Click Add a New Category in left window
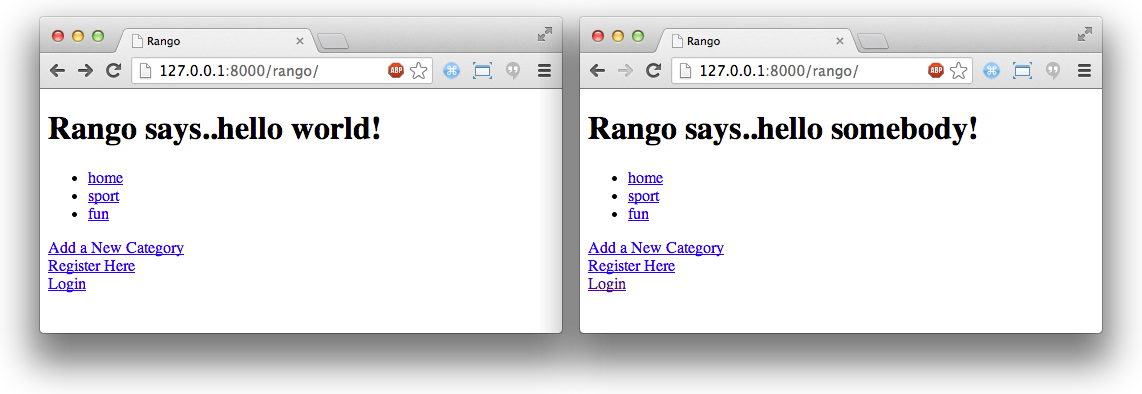The height and width of the screenshot is (394, 1142). [116, 248]
